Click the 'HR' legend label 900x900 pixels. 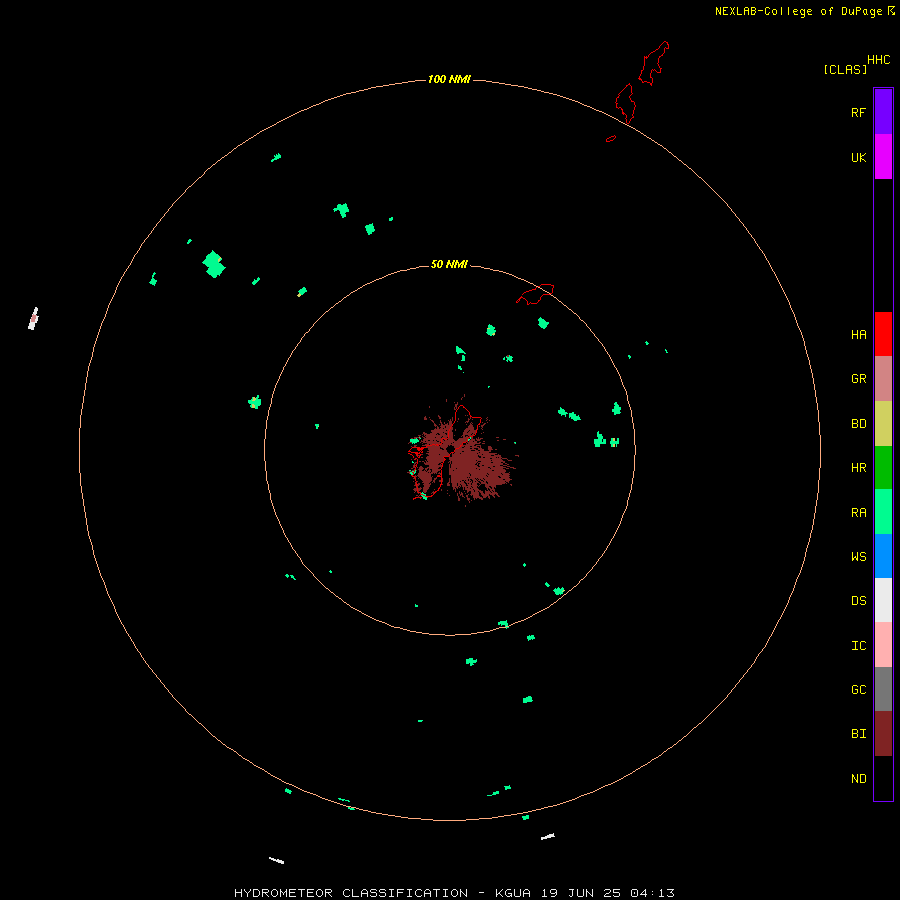858,468
